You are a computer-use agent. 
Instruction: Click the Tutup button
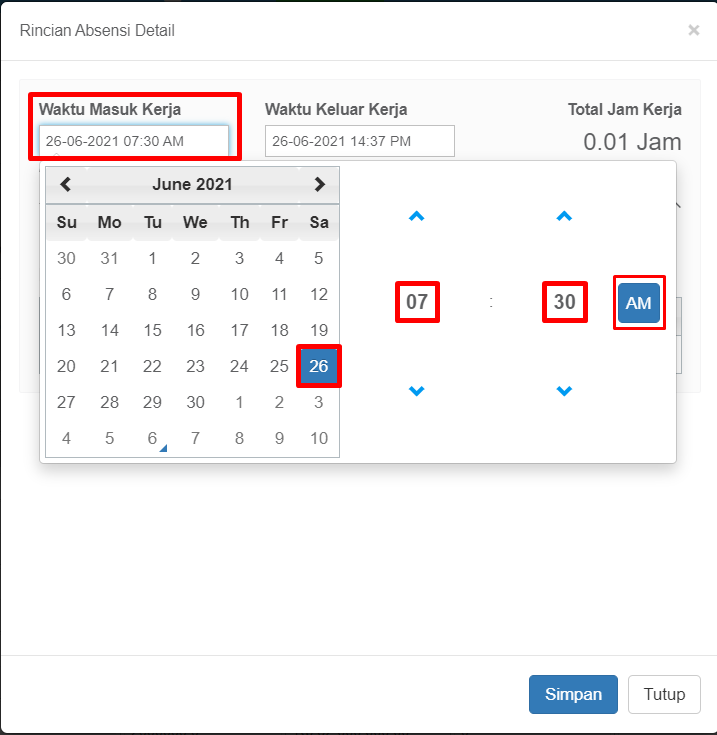664,694
